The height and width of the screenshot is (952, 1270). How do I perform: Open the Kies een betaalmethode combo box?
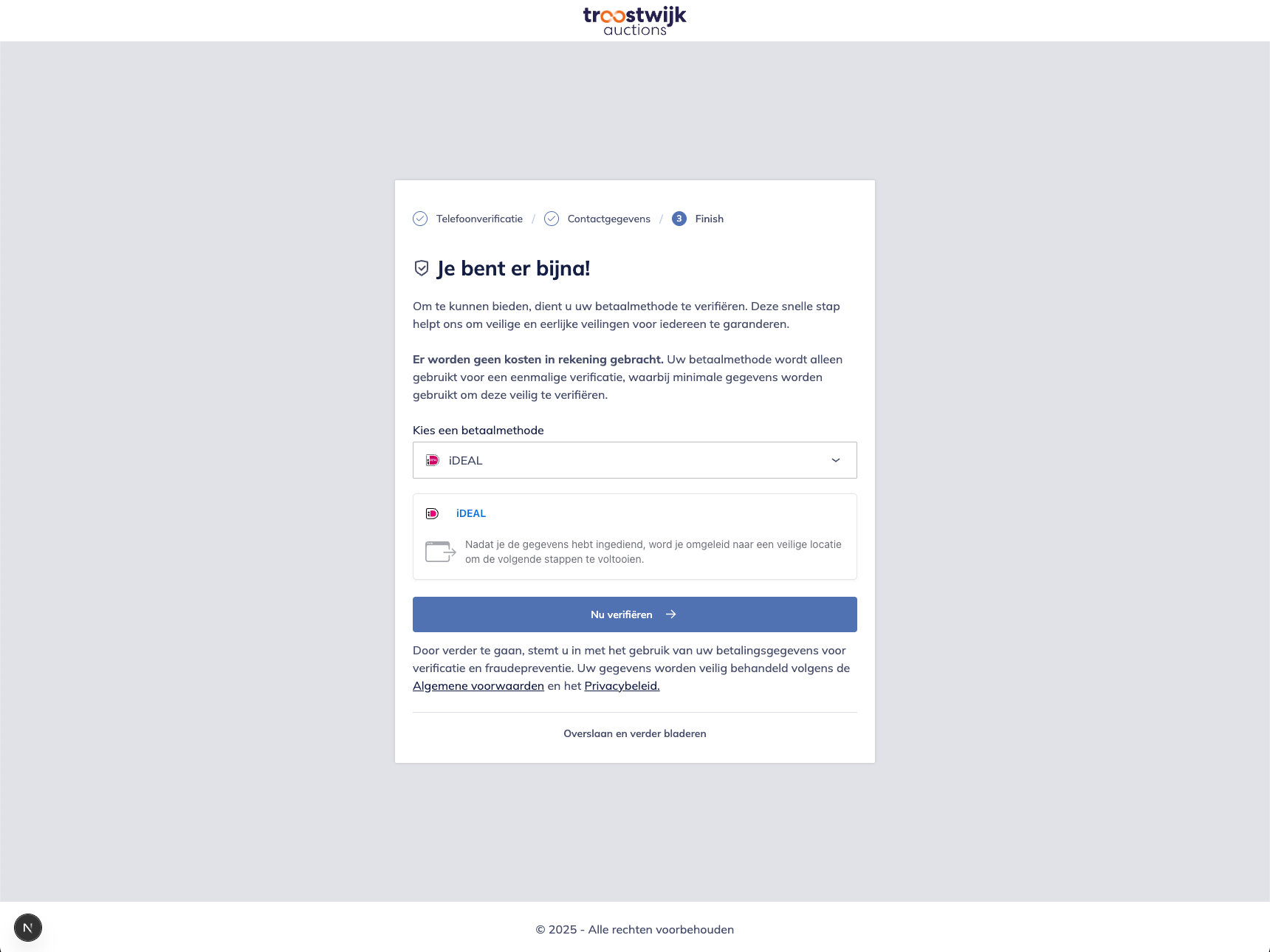pos(635,460)
